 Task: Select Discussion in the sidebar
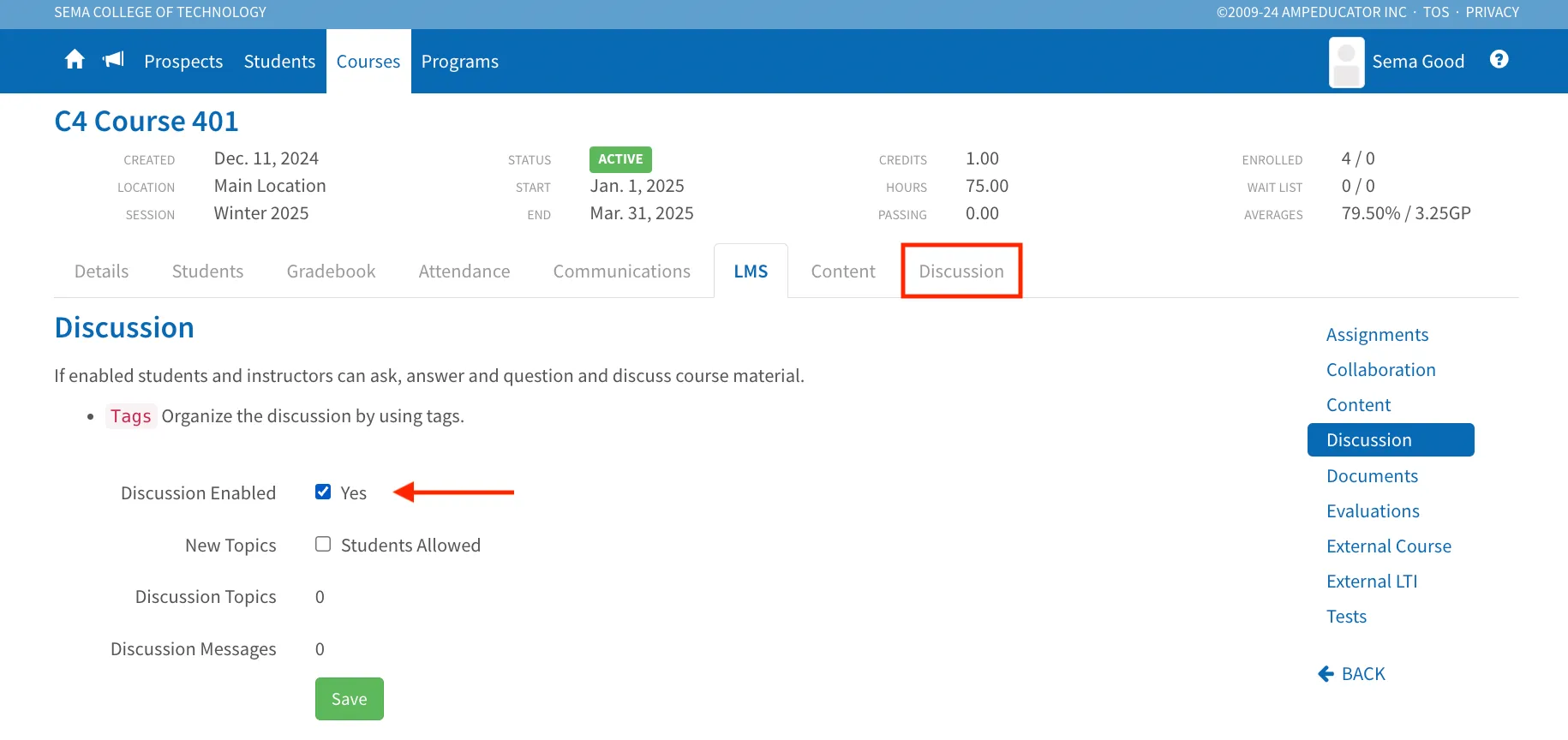click(1391, 440)
